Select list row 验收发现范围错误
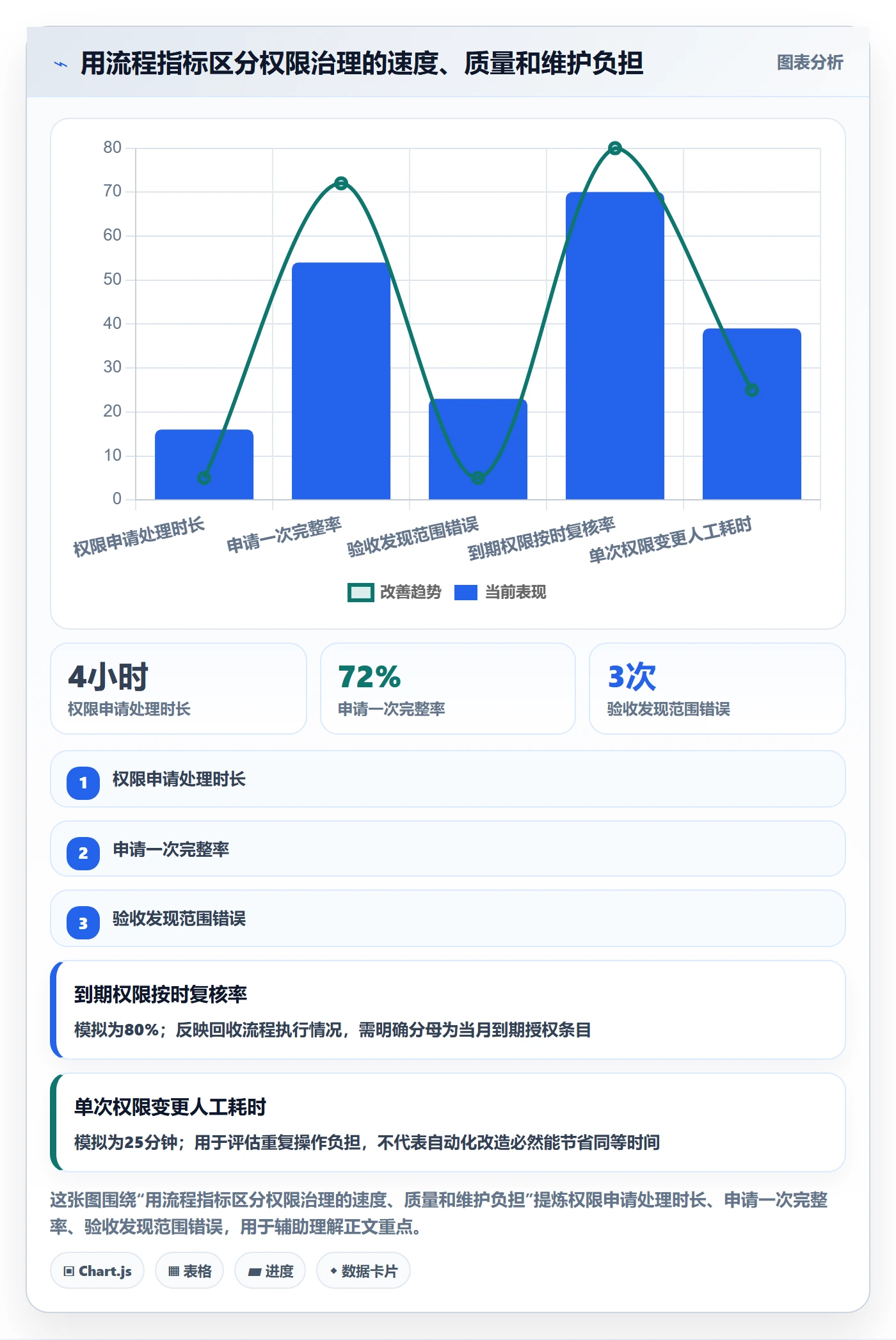Screen dimensions: 896x1340 click(x=448, y=919)
